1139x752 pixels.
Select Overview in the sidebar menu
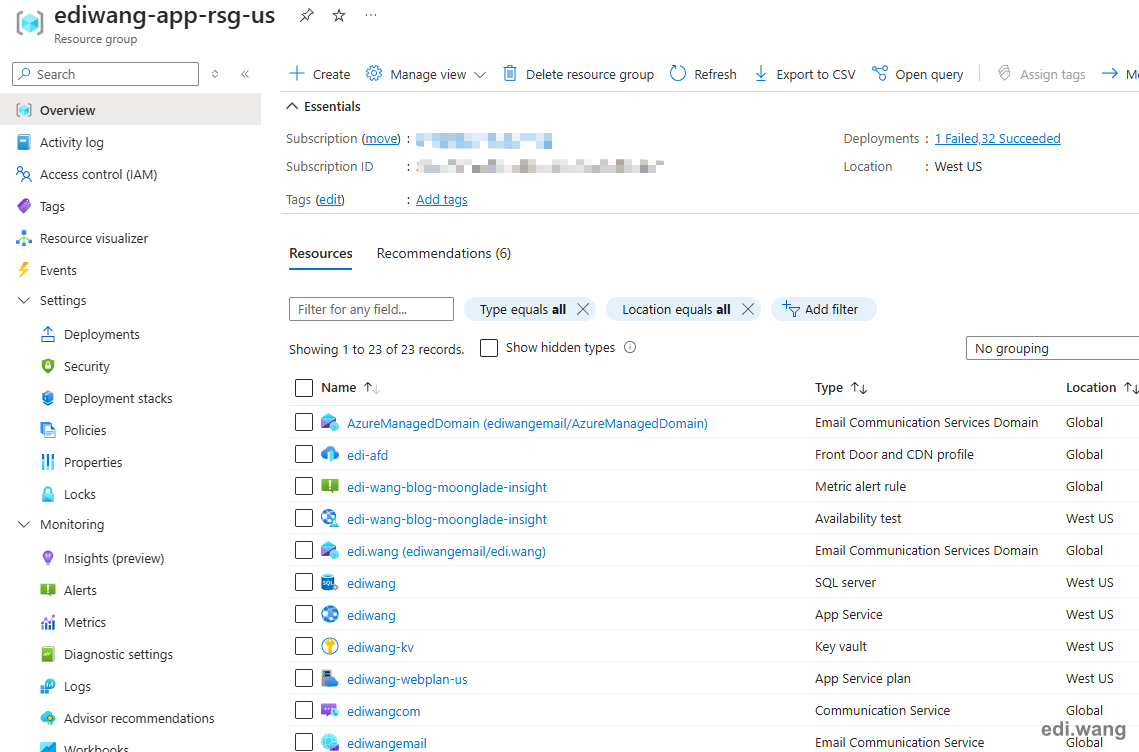click(131, 110)
